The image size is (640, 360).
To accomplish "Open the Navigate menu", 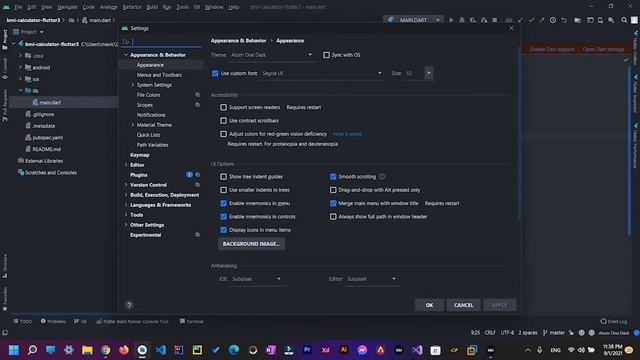I will [x=67, y=7].
